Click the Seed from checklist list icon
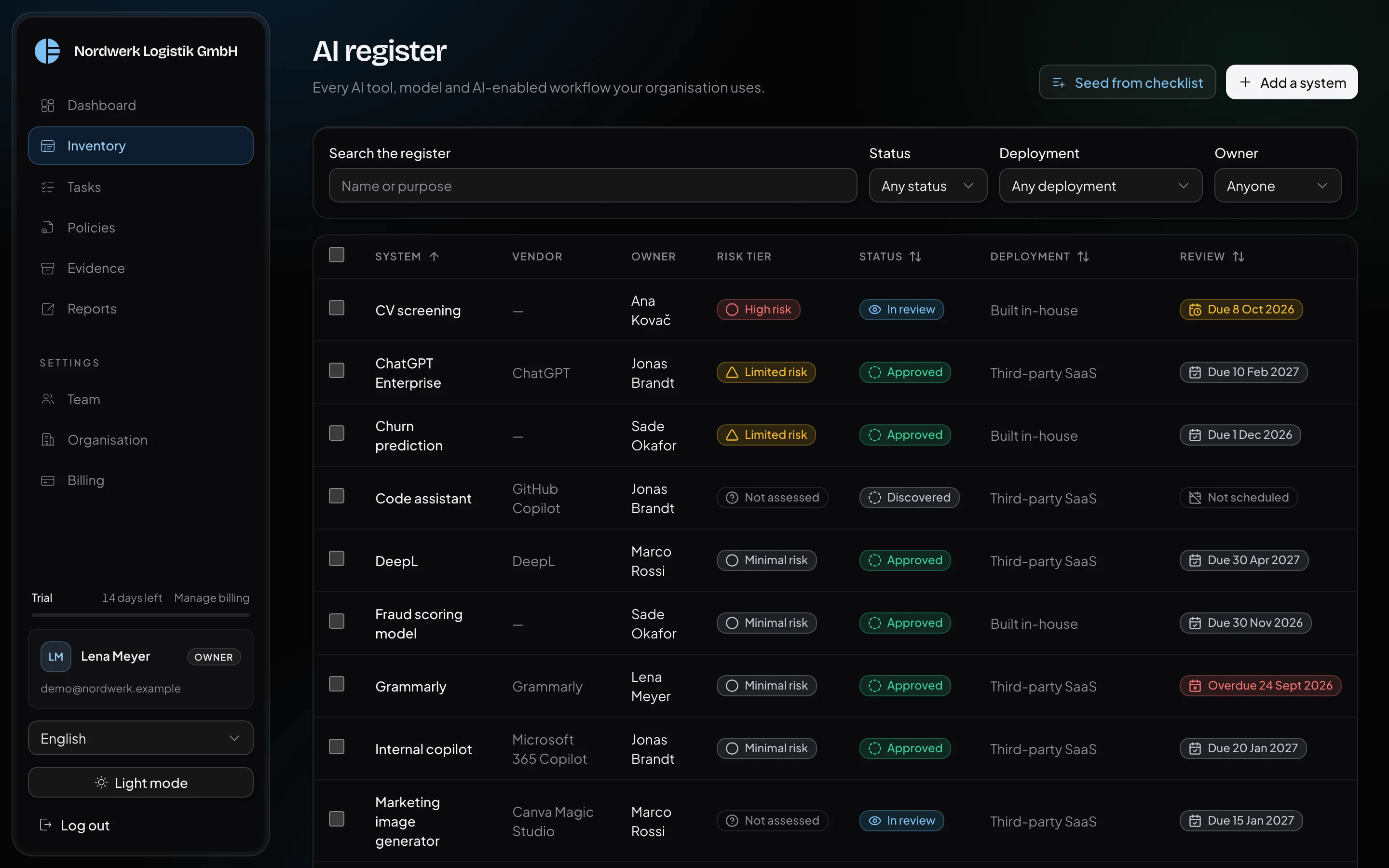Screen dimensions: 1389x868 (x=1059, y=82)
